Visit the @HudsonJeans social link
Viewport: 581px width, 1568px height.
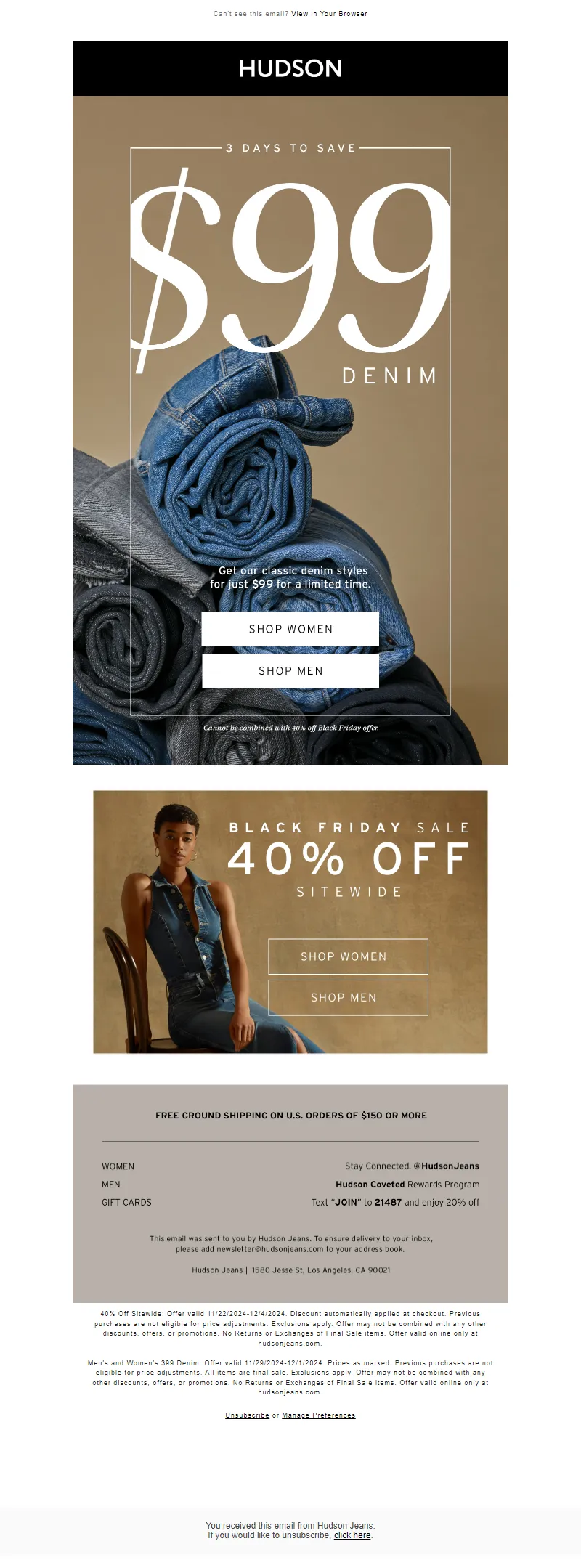tap(446, 1166)
